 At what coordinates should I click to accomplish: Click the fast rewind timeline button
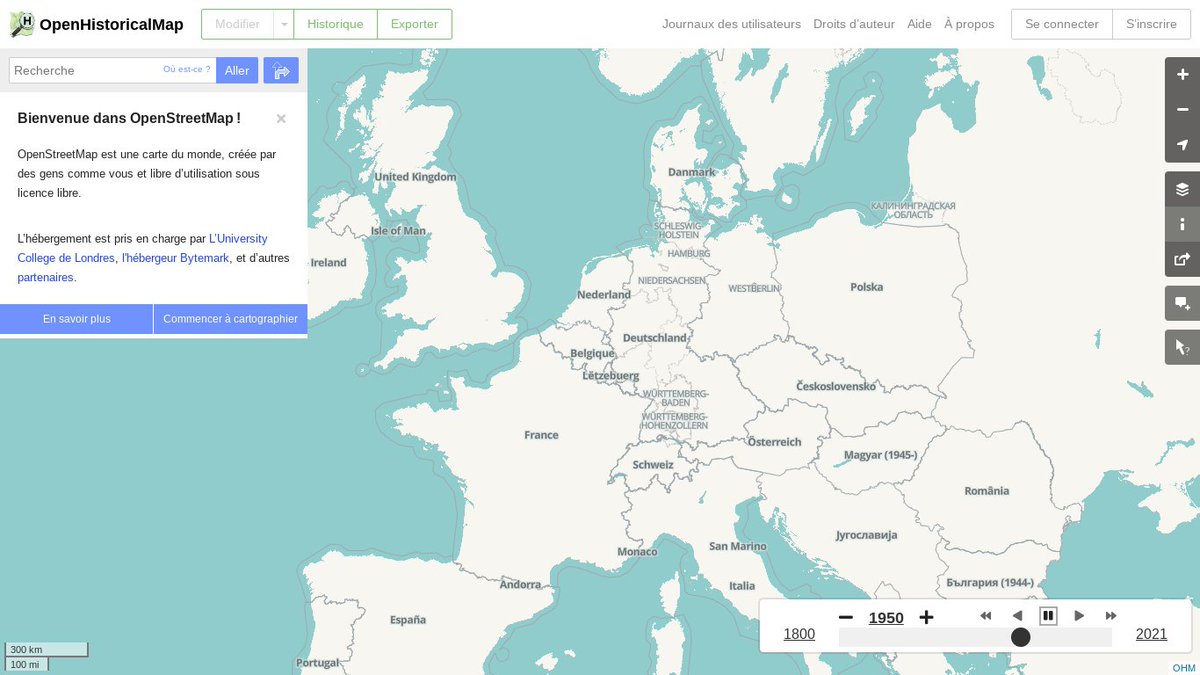coord(985,616)
